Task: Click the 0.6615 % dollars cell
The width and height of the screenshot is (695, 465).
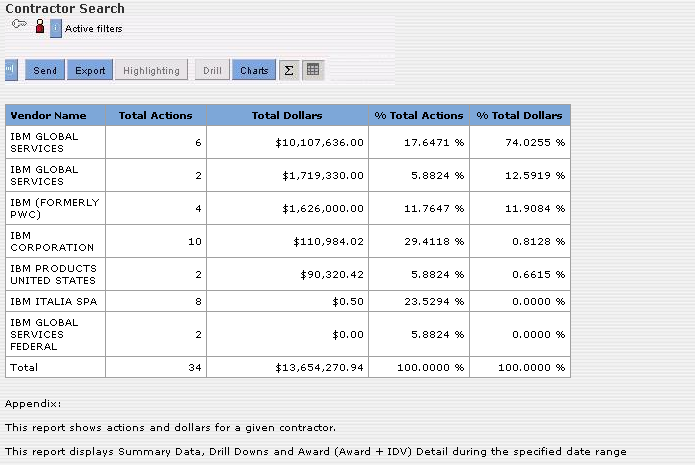Action: pyautogui.click(x=520, y=274)
